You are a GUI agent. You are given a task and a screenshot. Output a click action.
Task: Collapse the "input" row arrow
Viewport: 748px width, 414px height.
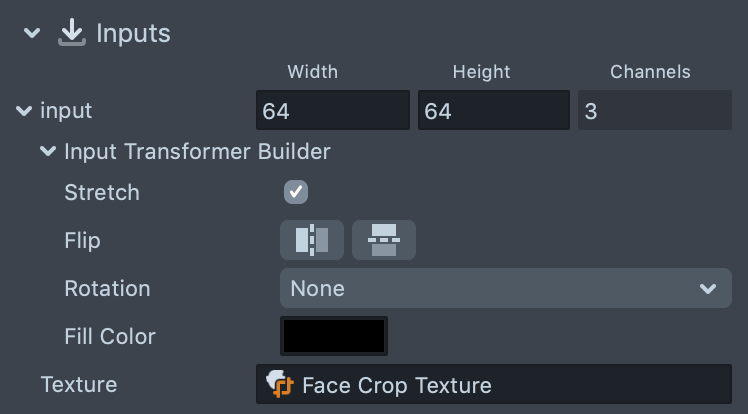click(x=24, y=111)
